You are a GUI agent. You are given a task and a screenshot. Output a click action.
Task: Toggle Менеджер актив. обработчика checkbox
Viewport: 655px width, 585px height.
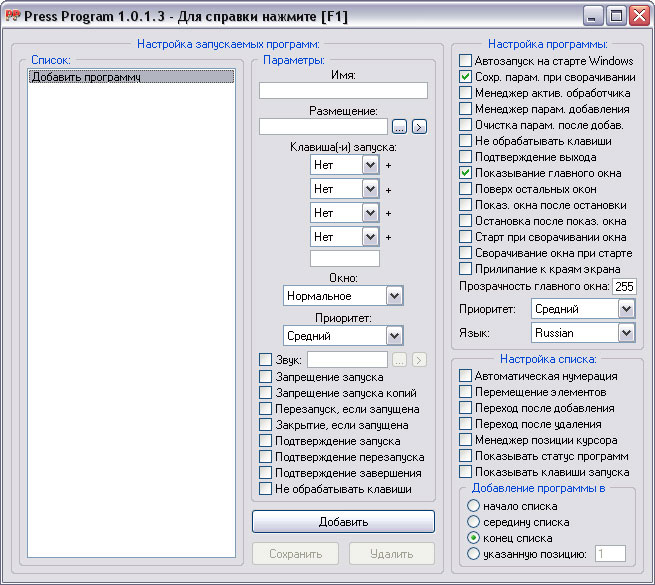tap(465, 92)
